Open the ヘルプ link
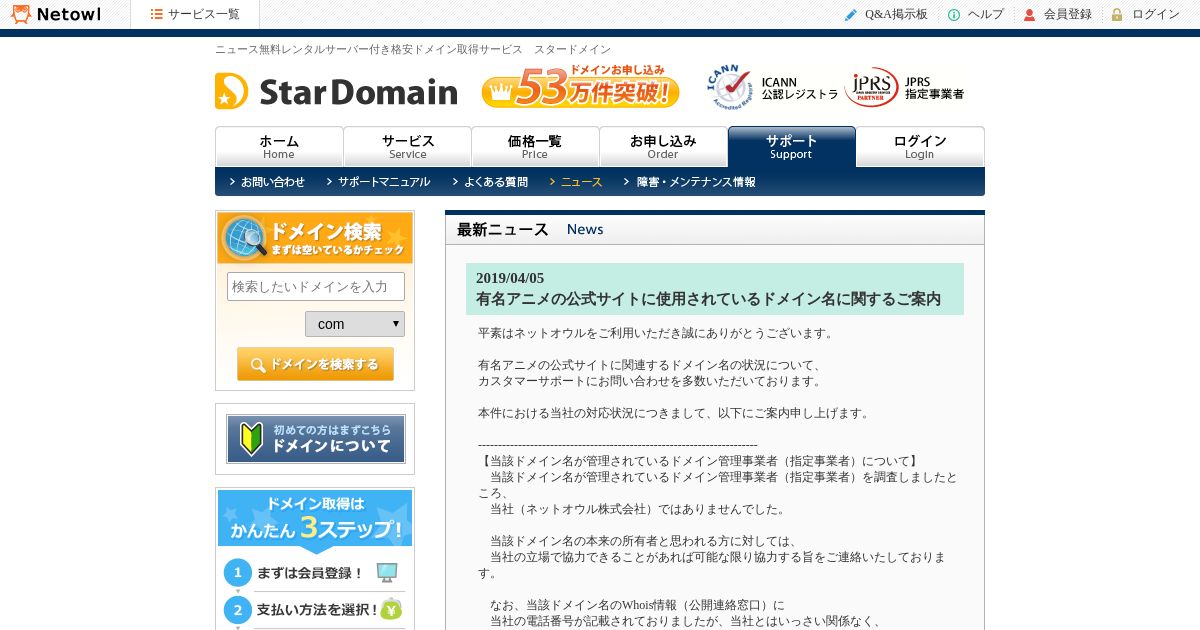The height and width of the screenshot is (630, 1200). tap(985, 14)
